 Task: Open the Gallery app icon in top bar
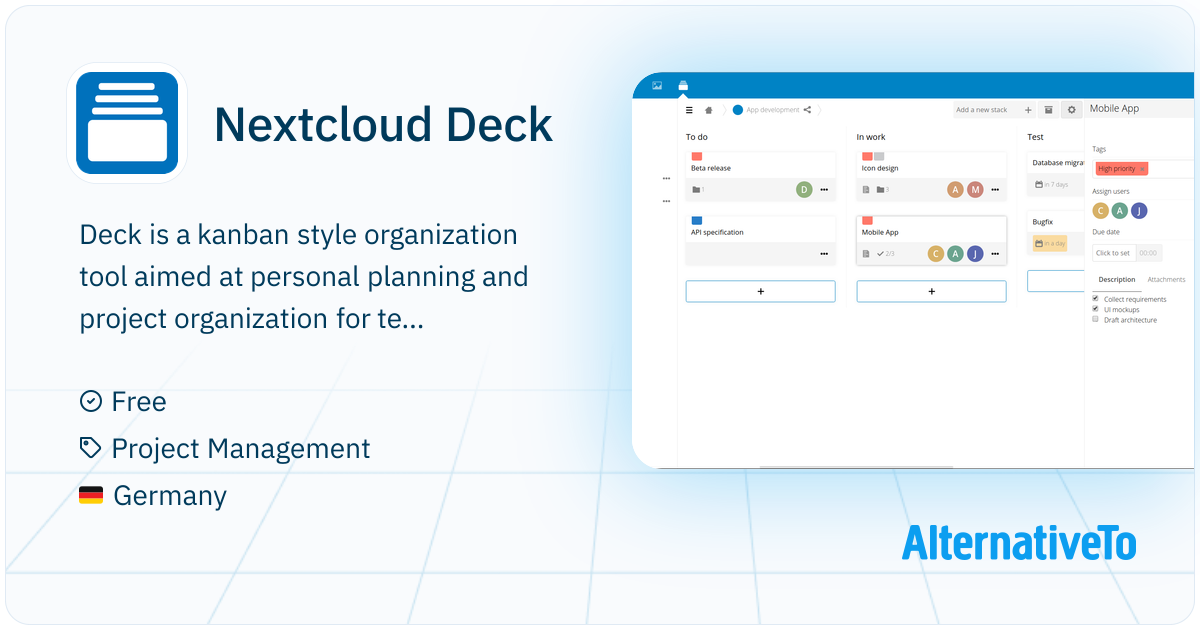pyautogui.click(x=657, y=85)
